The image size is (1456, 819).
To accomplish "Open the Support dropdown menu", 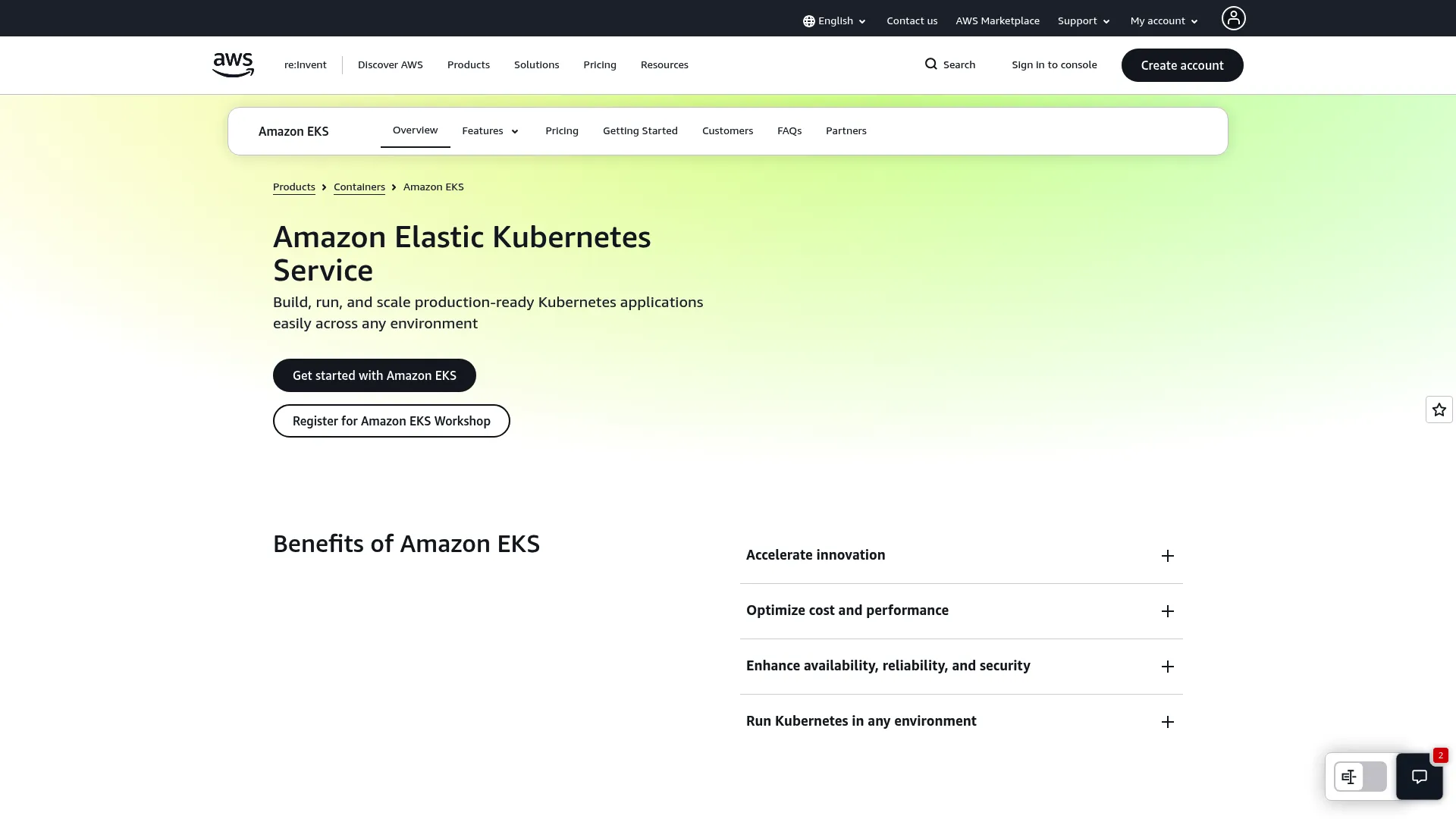I will click(x=1084, y=21).
